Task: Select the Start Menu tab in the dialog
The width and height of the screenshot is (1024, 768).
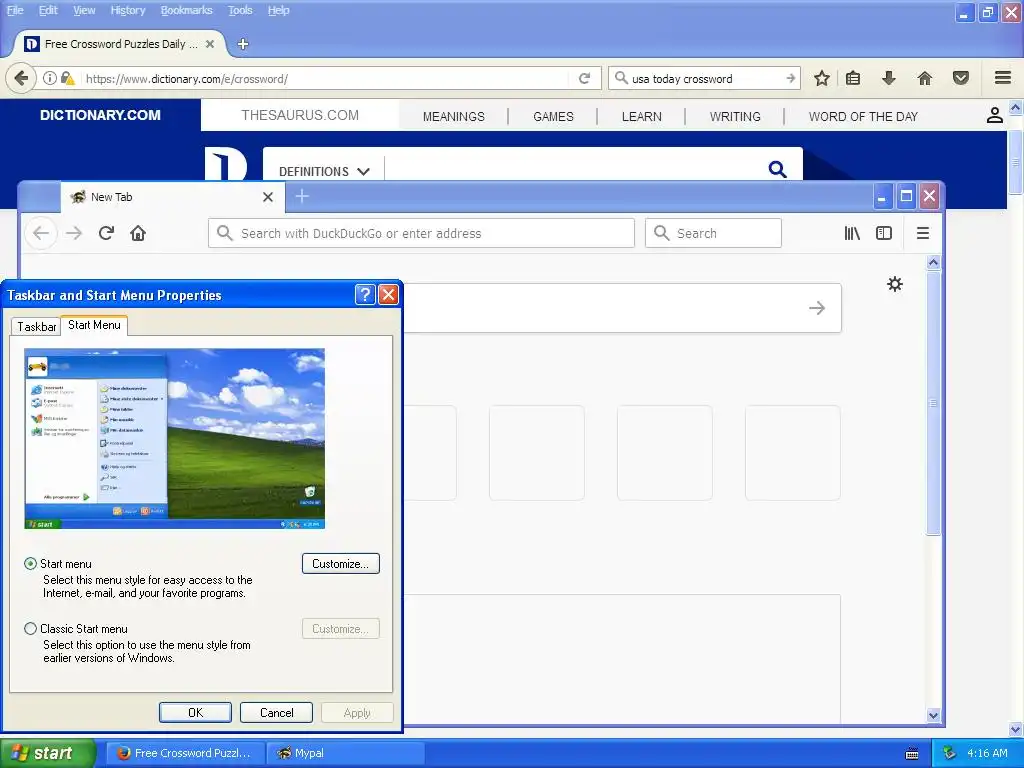Action: click(x=94, y=325)
